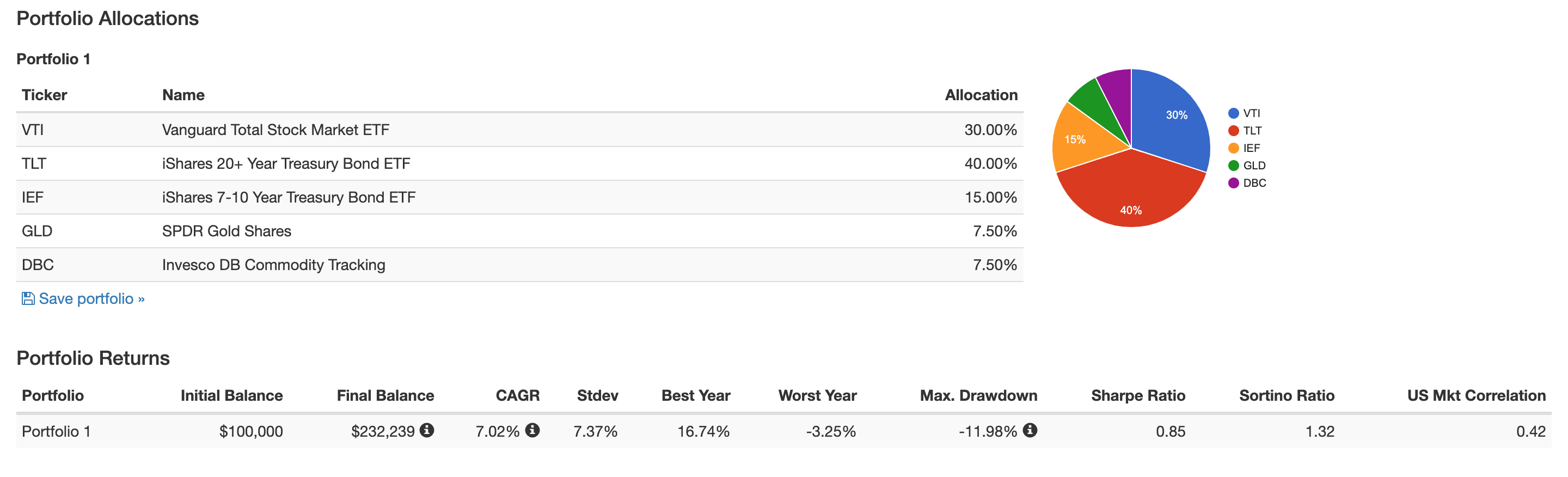Click the orange IEF legend dot
This screenshot has height=477, width=1568.
(1234, 148)
